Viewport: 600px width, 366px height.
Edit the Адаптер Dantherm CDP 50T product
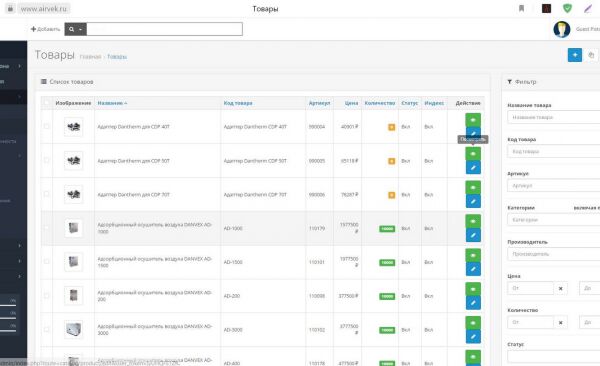coord(473,167)
